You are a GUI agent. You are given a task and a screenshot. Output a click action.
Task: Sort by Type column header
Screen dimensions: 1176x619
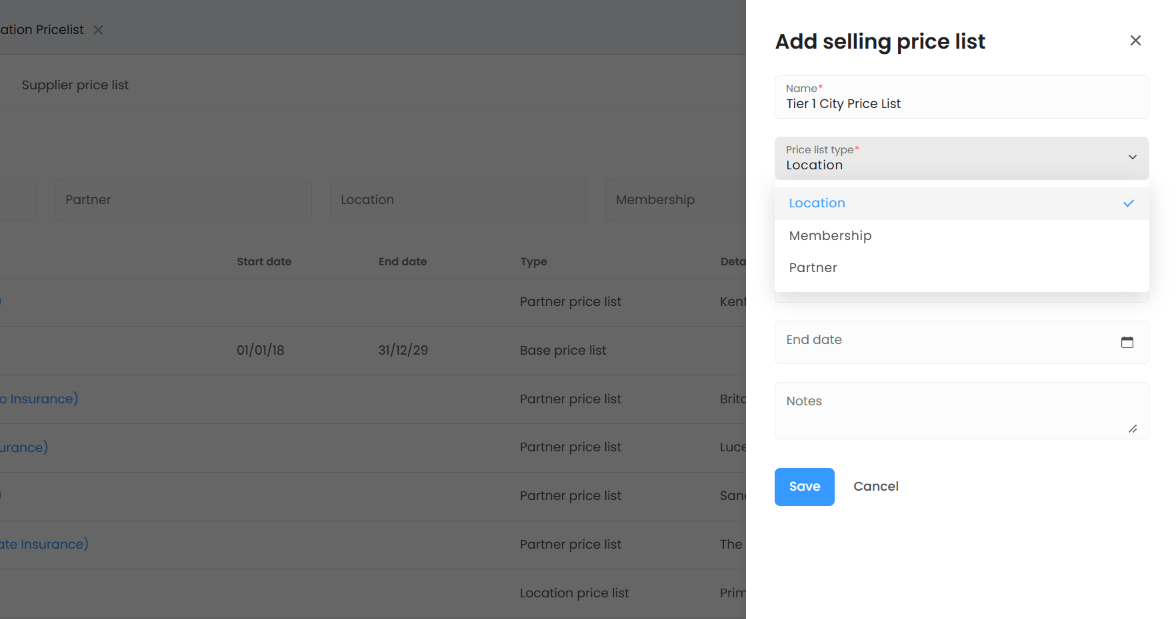point(533,262)
